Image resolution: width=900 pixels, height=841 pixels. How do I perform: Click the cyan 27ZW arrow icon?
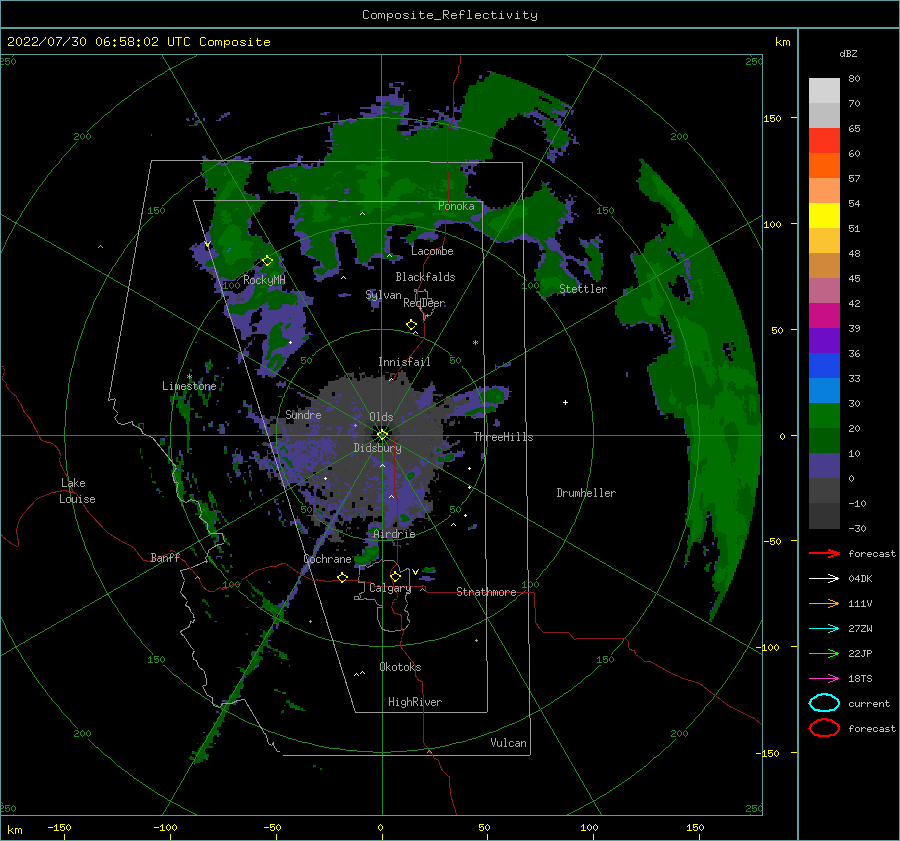click(x=824, y=629)
